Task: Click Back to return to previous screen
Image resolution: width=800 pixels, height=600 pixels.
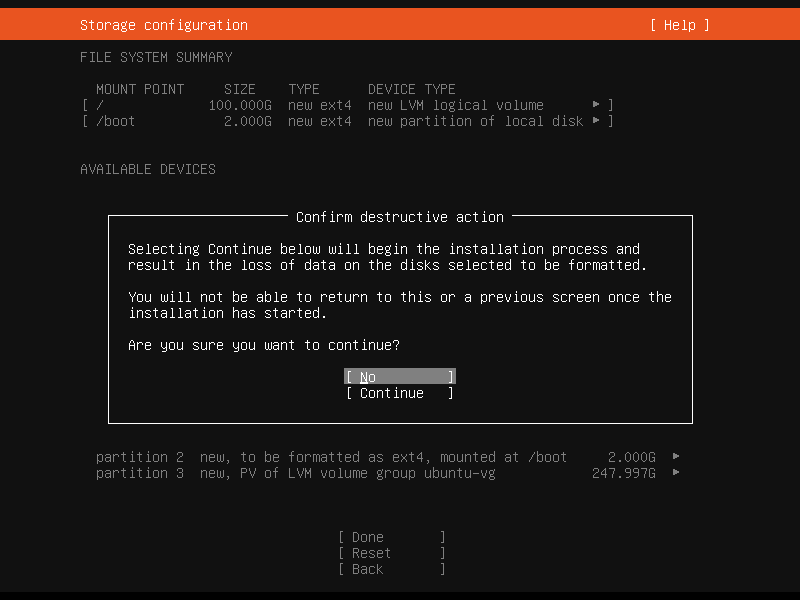Action: [x=391, y=569]
